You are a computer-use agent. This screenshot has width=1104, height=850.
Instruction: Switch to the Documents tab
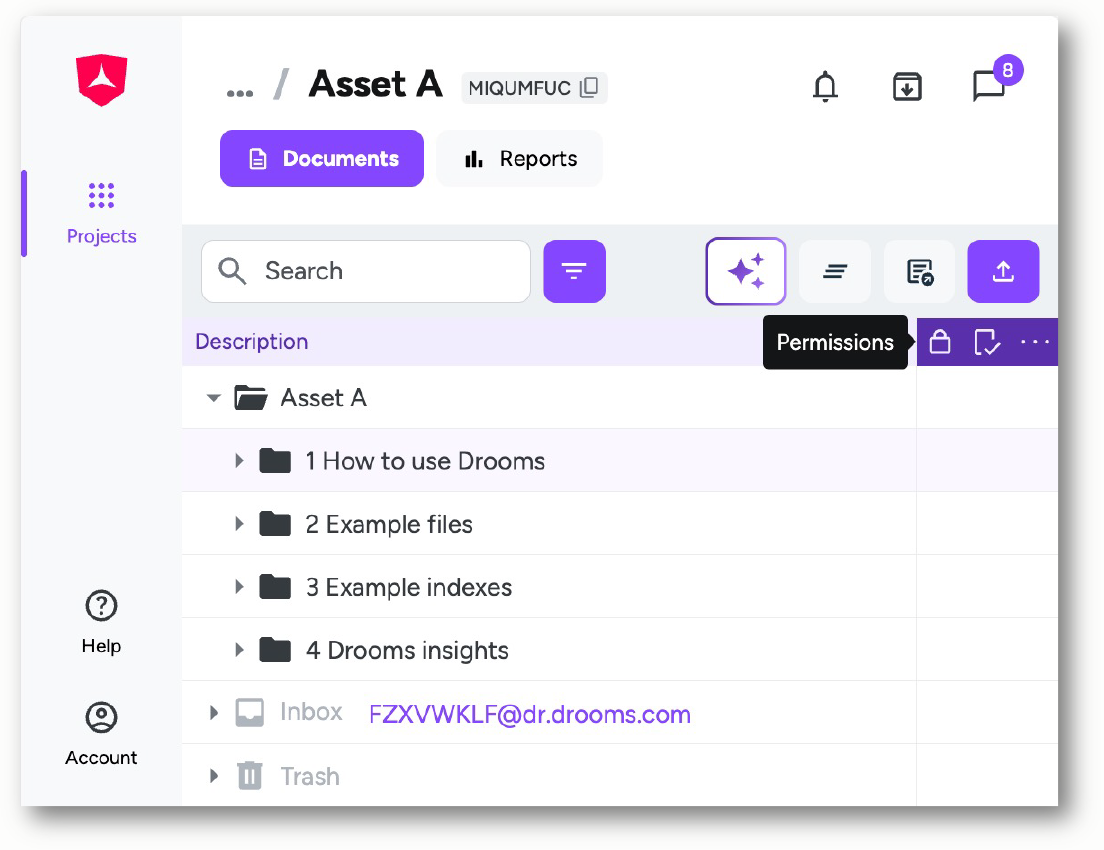(x=322, y=158)
